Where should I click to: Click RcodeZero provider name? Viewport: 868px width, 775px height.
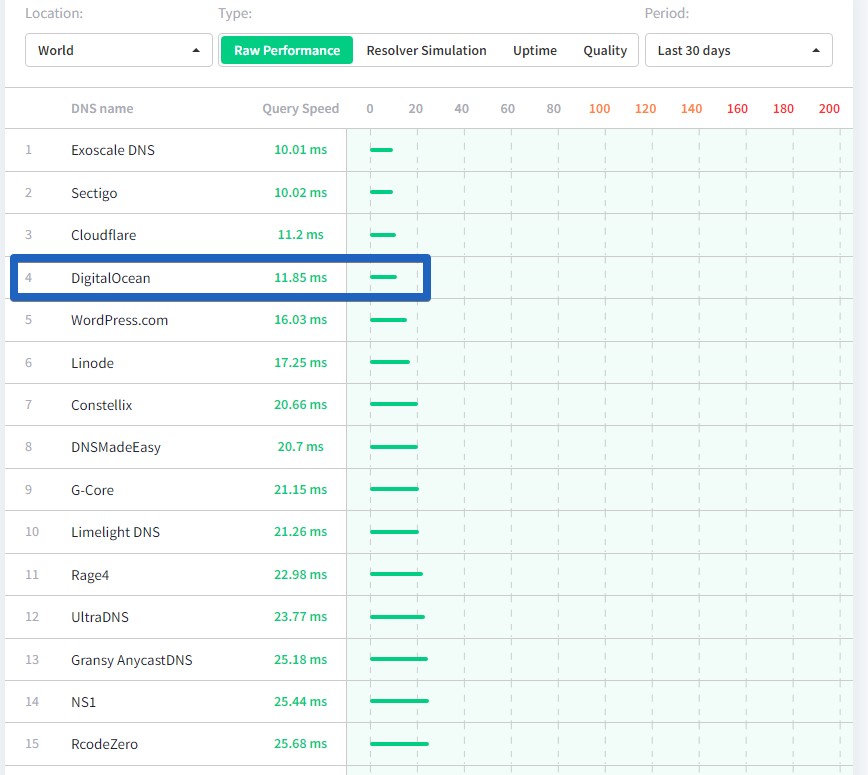(105, 744)
